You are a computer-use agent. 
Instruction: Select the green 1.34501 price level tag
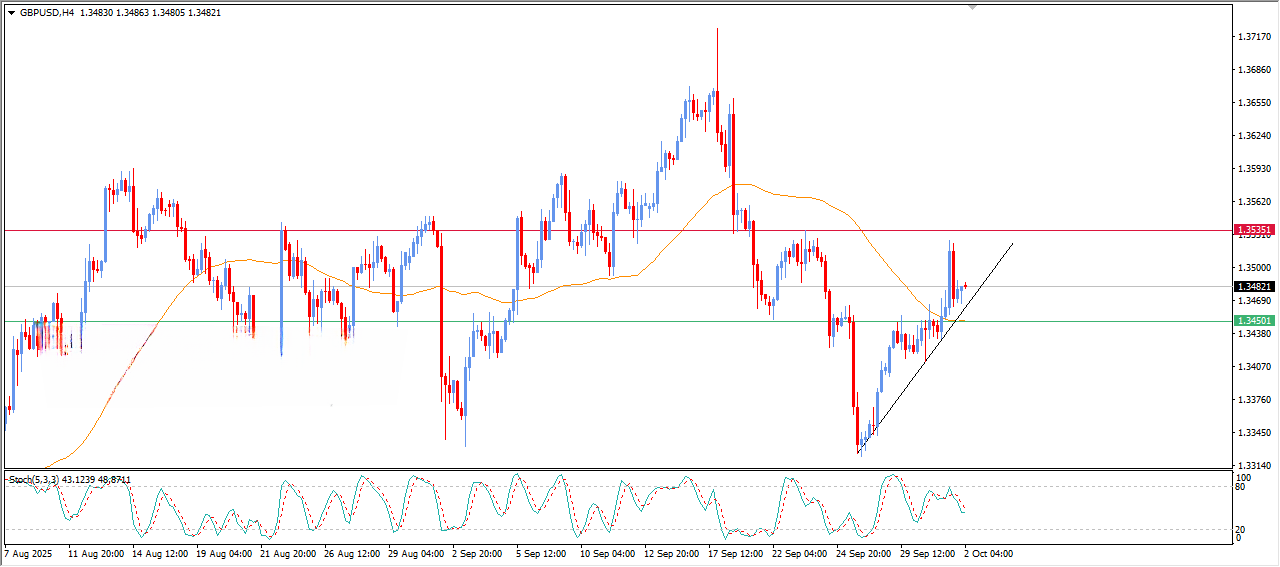tap(1255, 321)
